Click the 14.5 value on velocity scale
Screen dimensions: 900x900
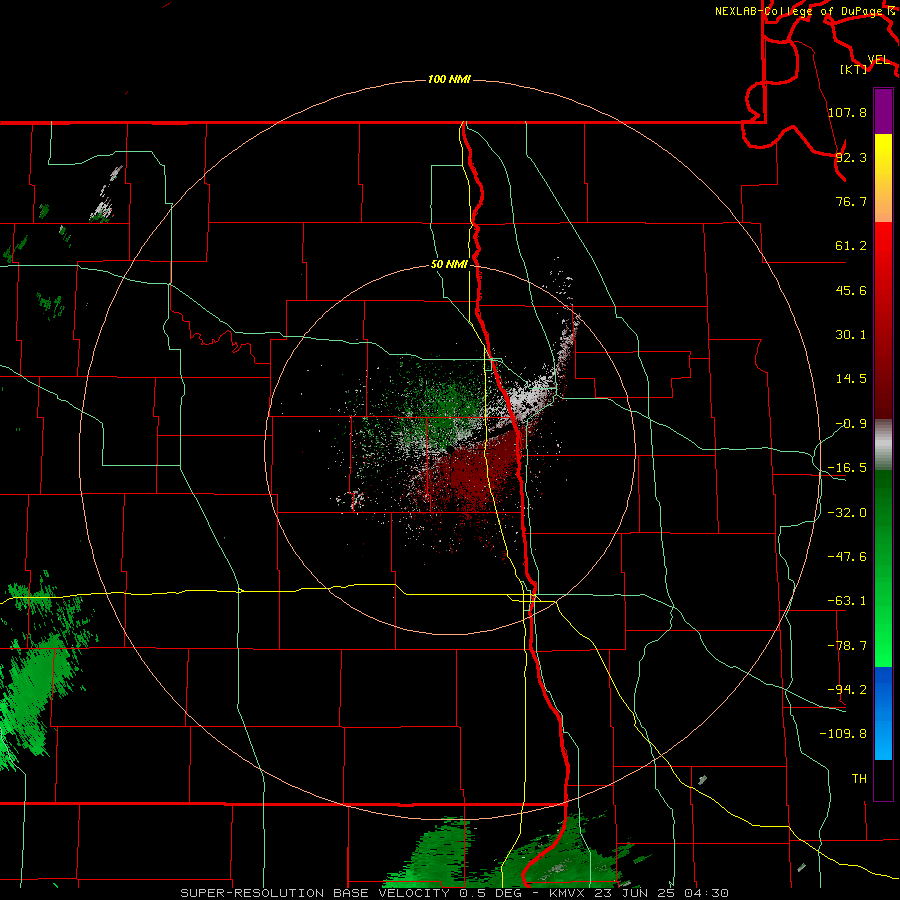pyautogui.click(x=851, y=379)
